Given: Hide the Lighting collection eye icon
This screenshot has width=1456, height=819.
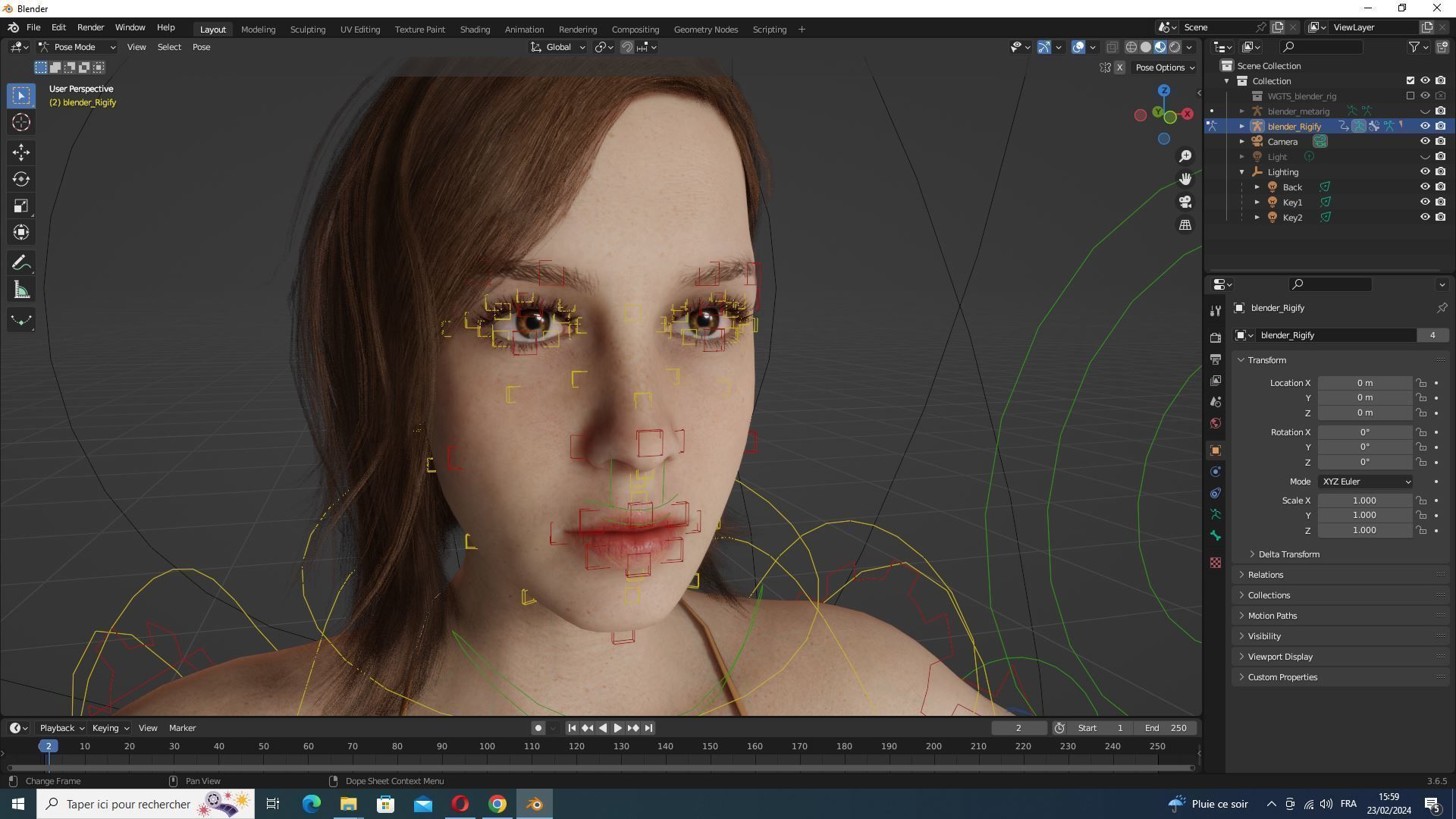Looking at the screenshot, I should 1425,172.
